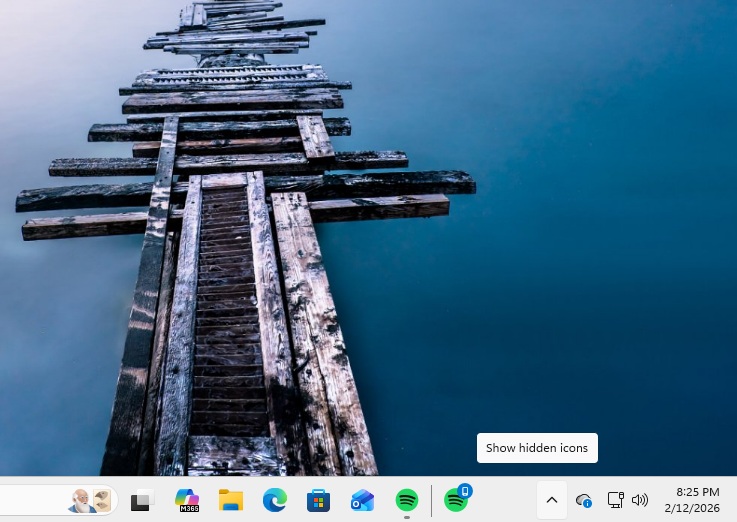Launch Microsoft Edge browser

tap(274, 500)
